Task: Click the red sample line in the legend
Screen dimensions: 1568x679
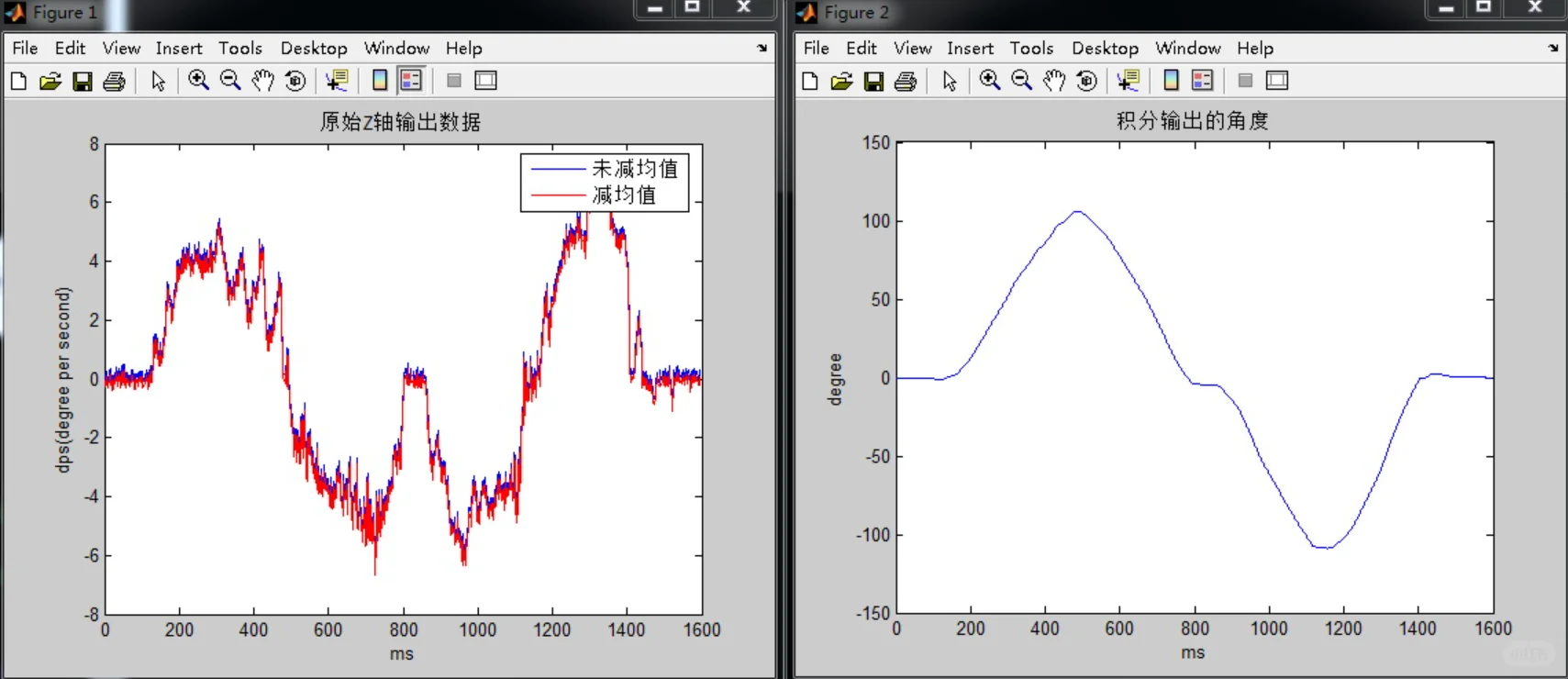Action: pos(558,195)
